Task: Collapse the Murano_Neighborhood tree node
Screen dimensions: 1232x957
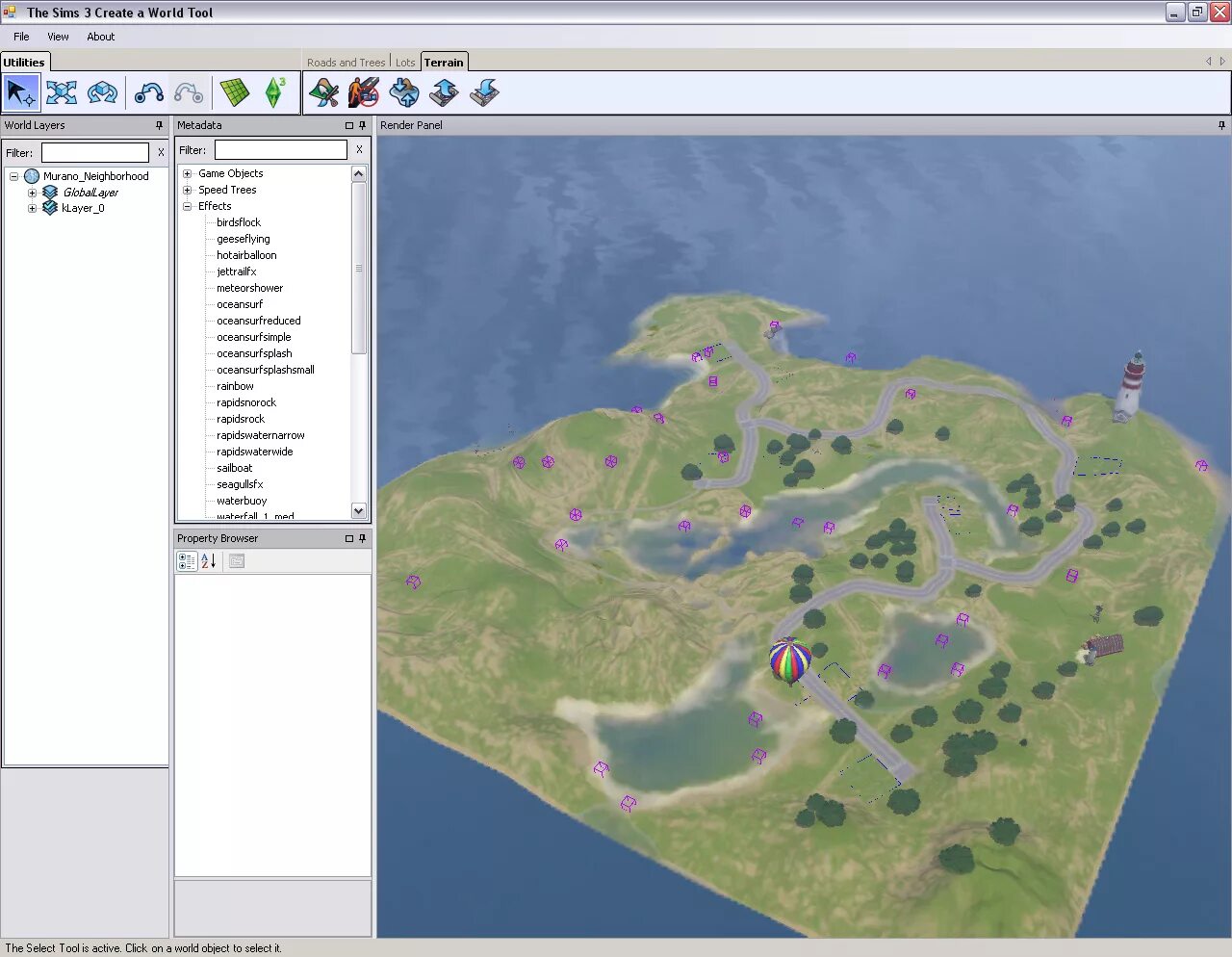Action: point(13,176)
